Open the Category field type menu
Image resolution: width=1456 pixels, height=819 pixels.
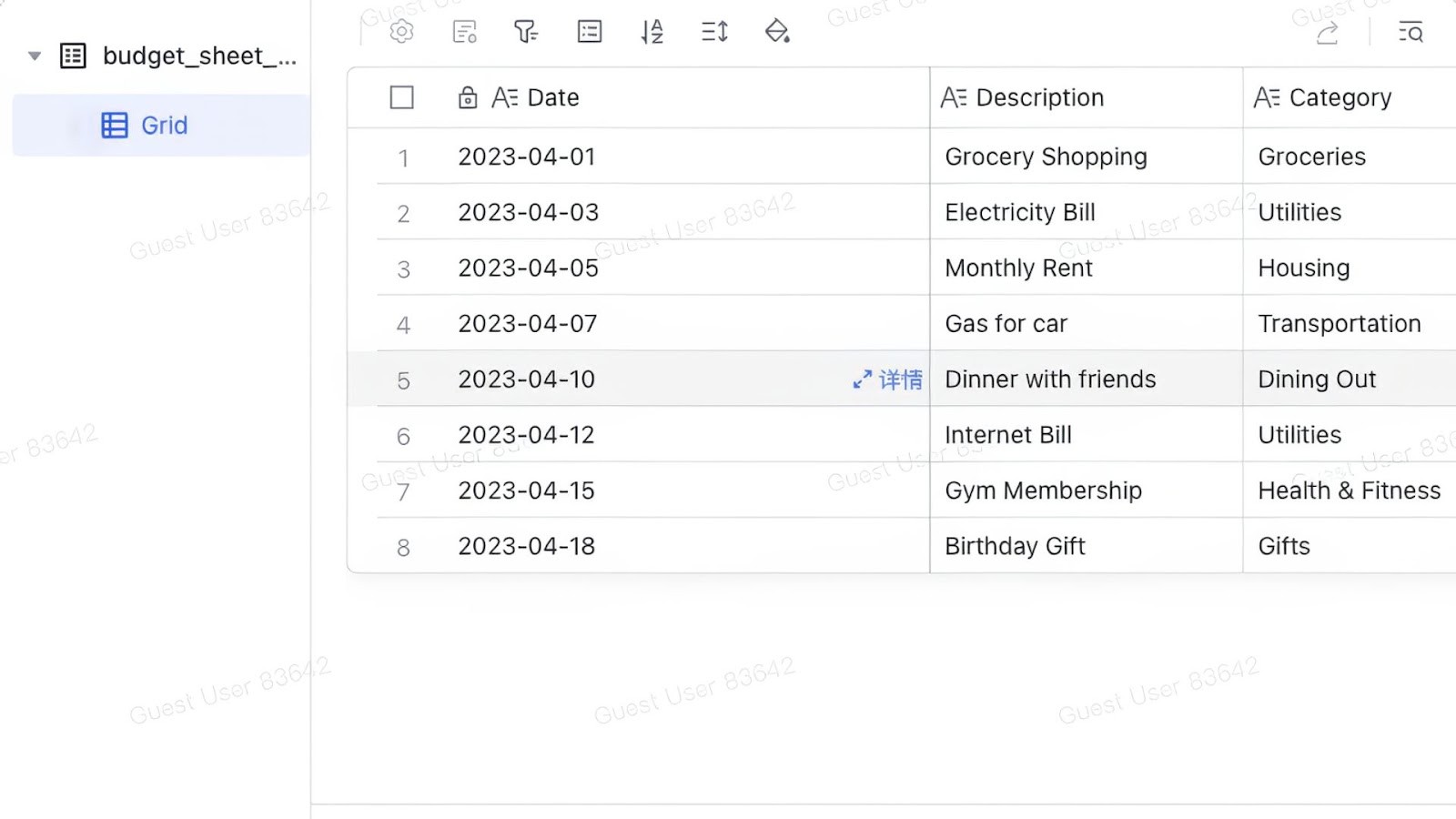tap(1267, 96)
